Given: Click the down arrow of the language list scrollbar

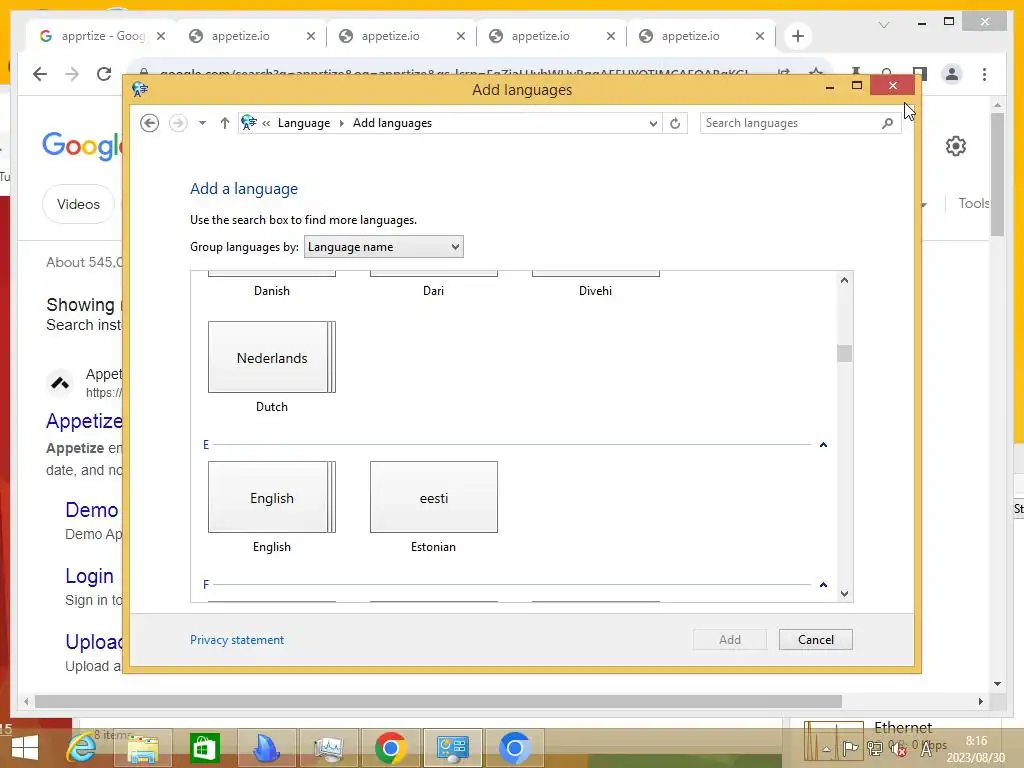Looking at the screenshot, I should [844, 594].
